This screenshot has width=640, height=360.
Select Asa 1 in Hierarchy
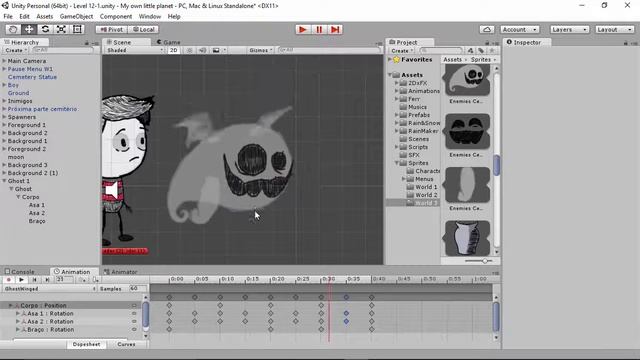37,205
